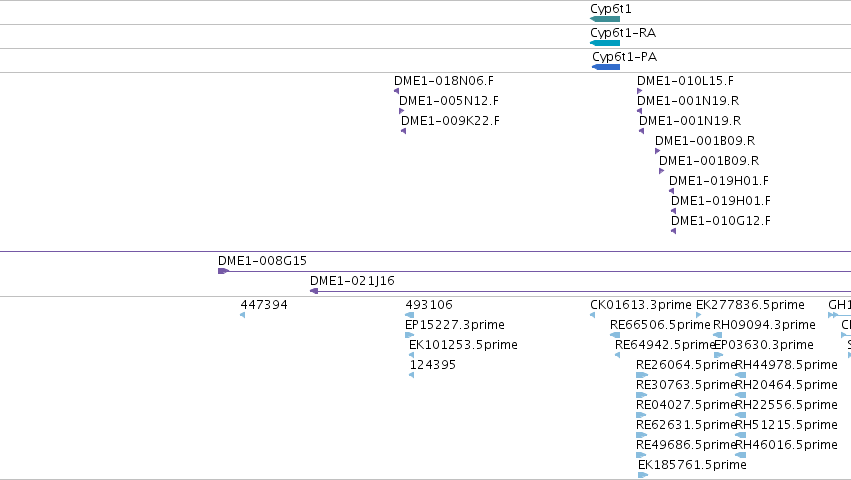Click the DME1-010G12.F label
Viewport: 851px width, 480px height.
click(x=721, y=220)
